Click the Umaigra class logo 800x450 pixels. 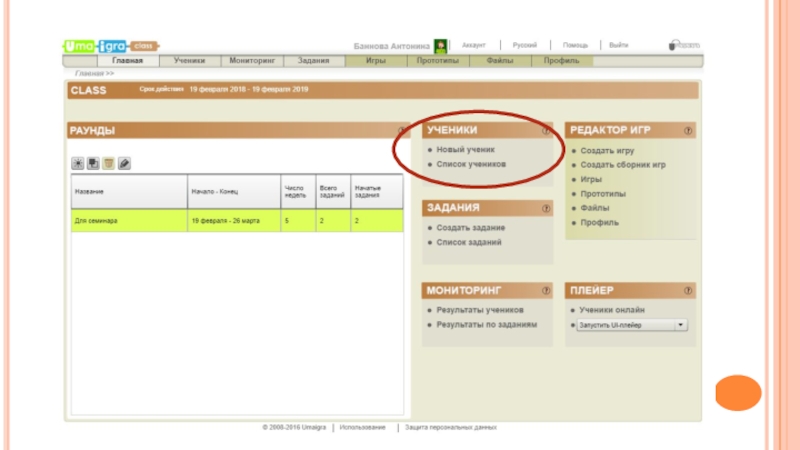pos(111,46)
